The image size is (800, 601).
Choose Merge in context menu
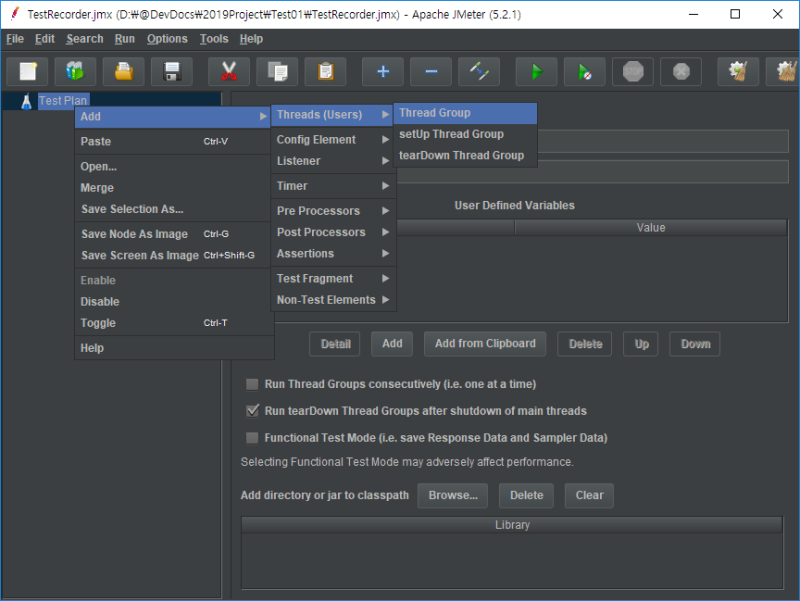(x=173, y=188)
